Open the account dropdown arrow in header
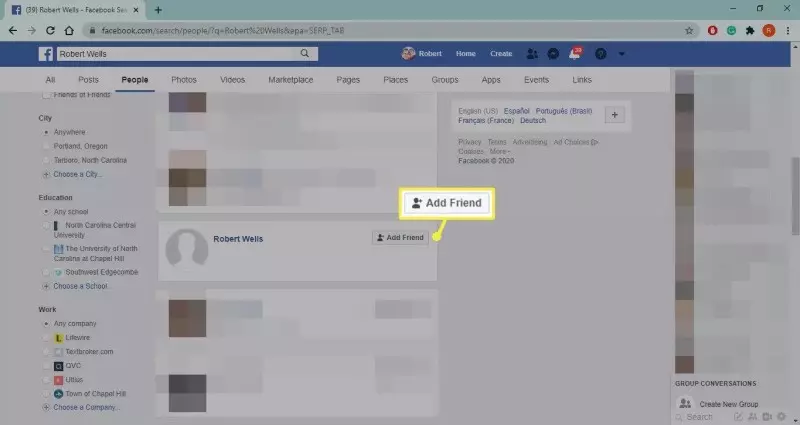 tap(621, 54)
